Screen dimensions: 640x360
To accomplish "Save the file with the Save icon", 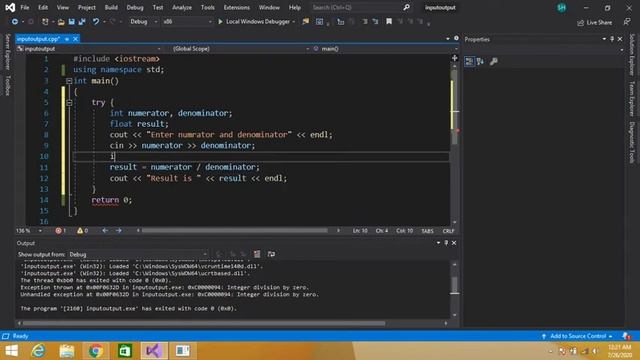I will pos(71,22).
